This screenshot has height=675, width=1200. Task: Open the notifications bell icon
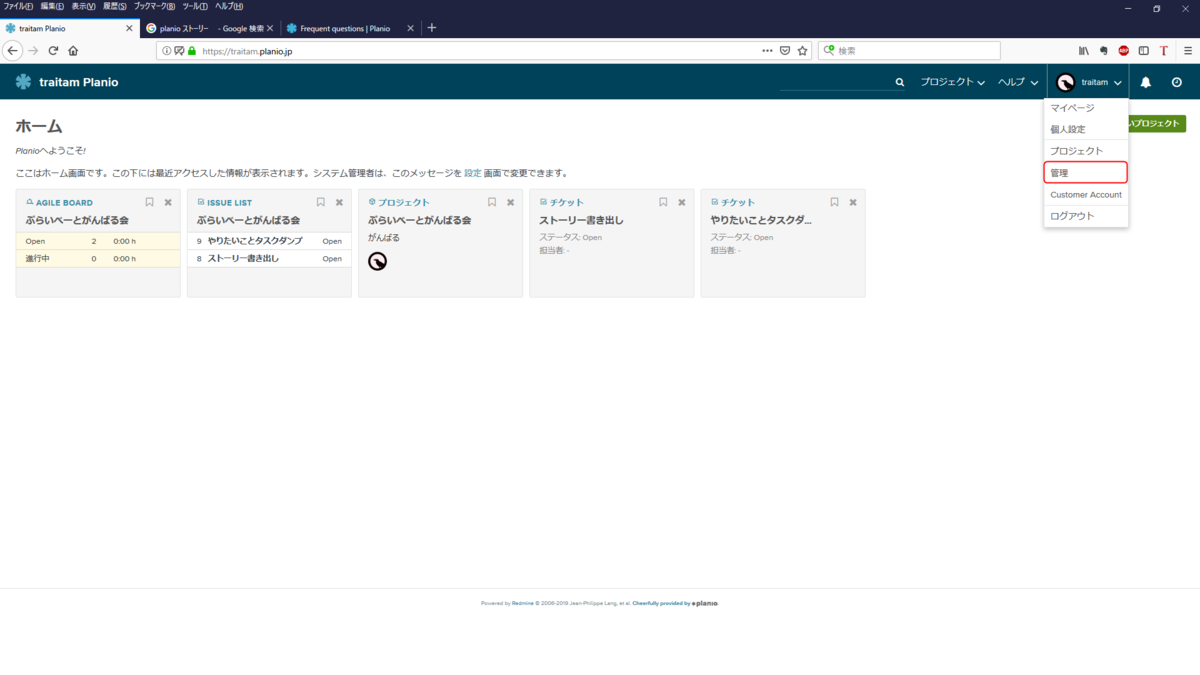click(1145, 82)
